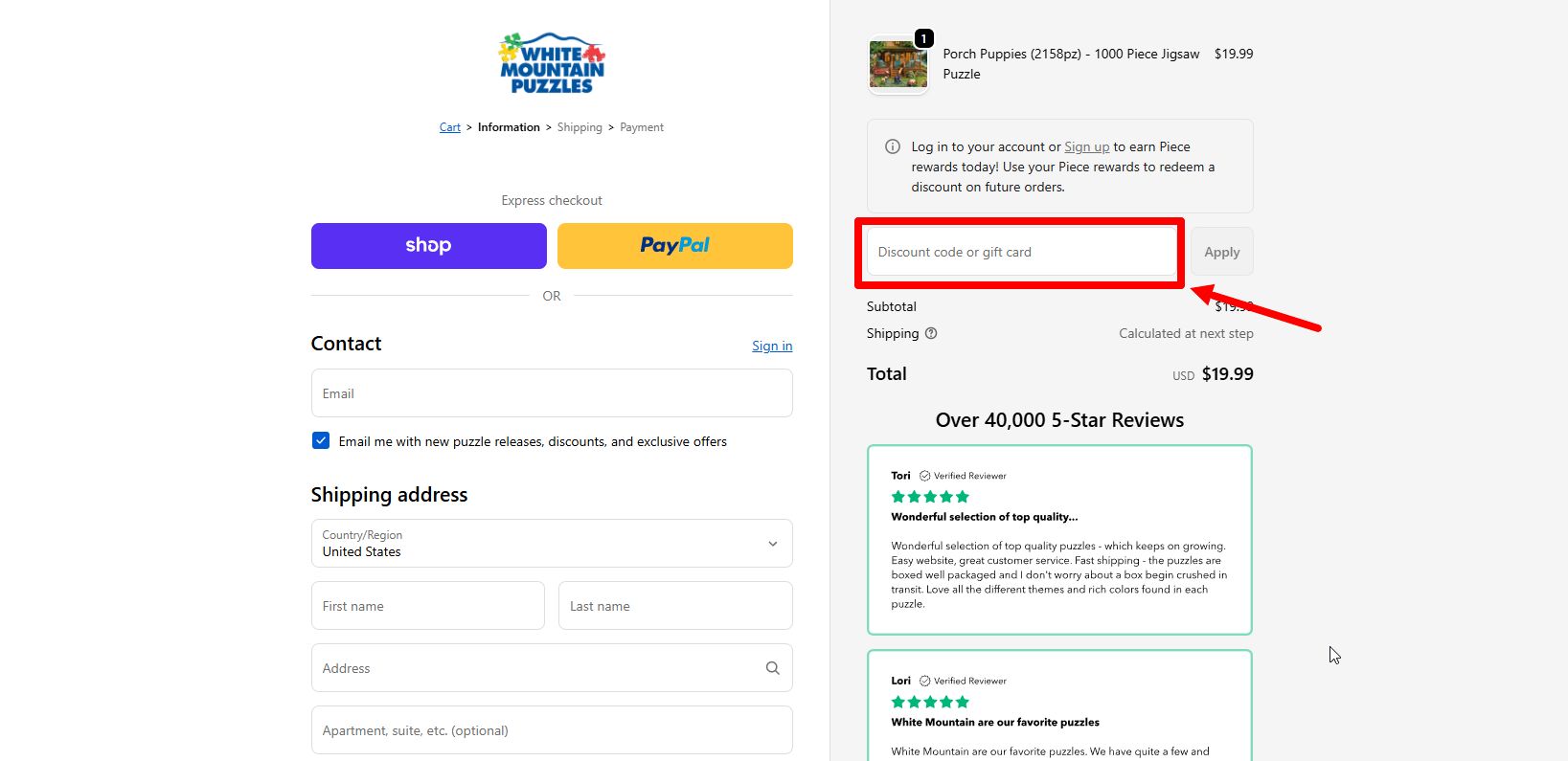The height and width of the screenshot is (761, 1568).
Task: Click inside the discount code field
Action: (1018, 252)
